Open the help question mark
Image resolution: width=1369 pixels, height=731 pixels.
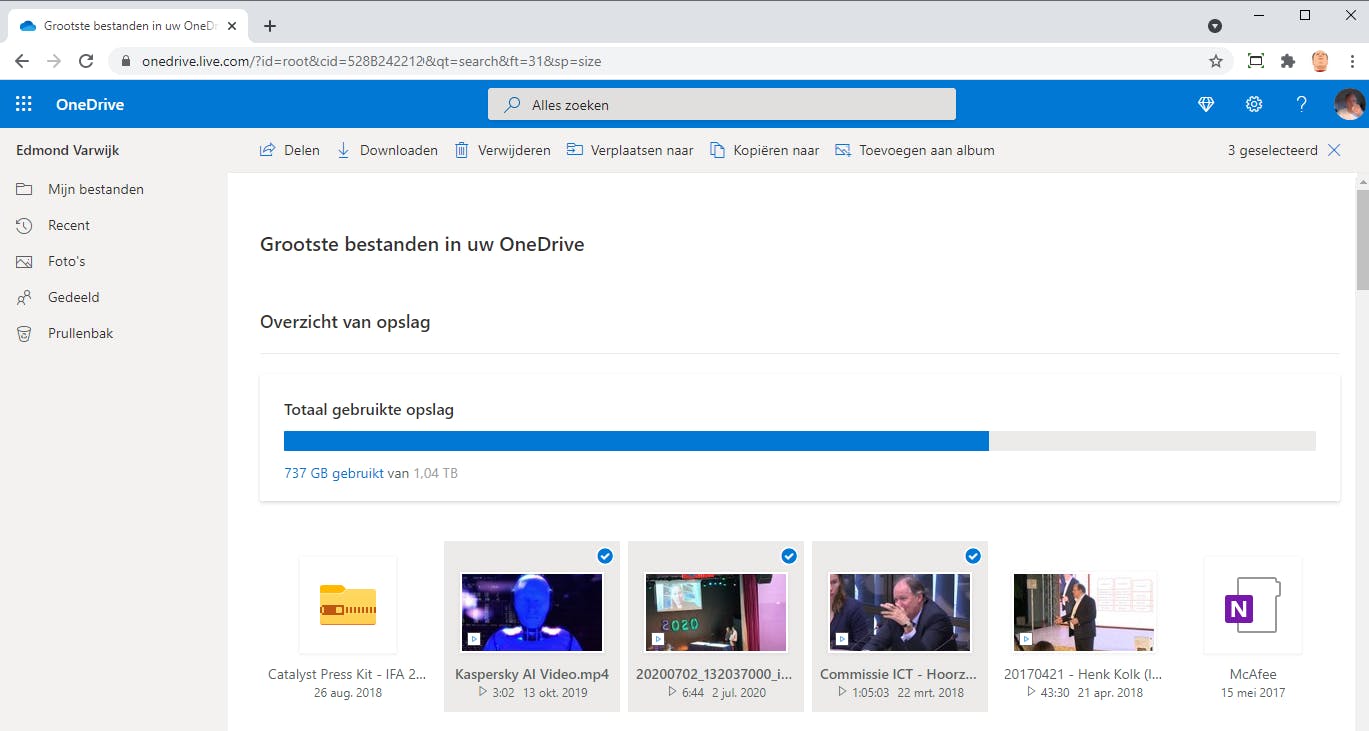(x=1302, y=104)
